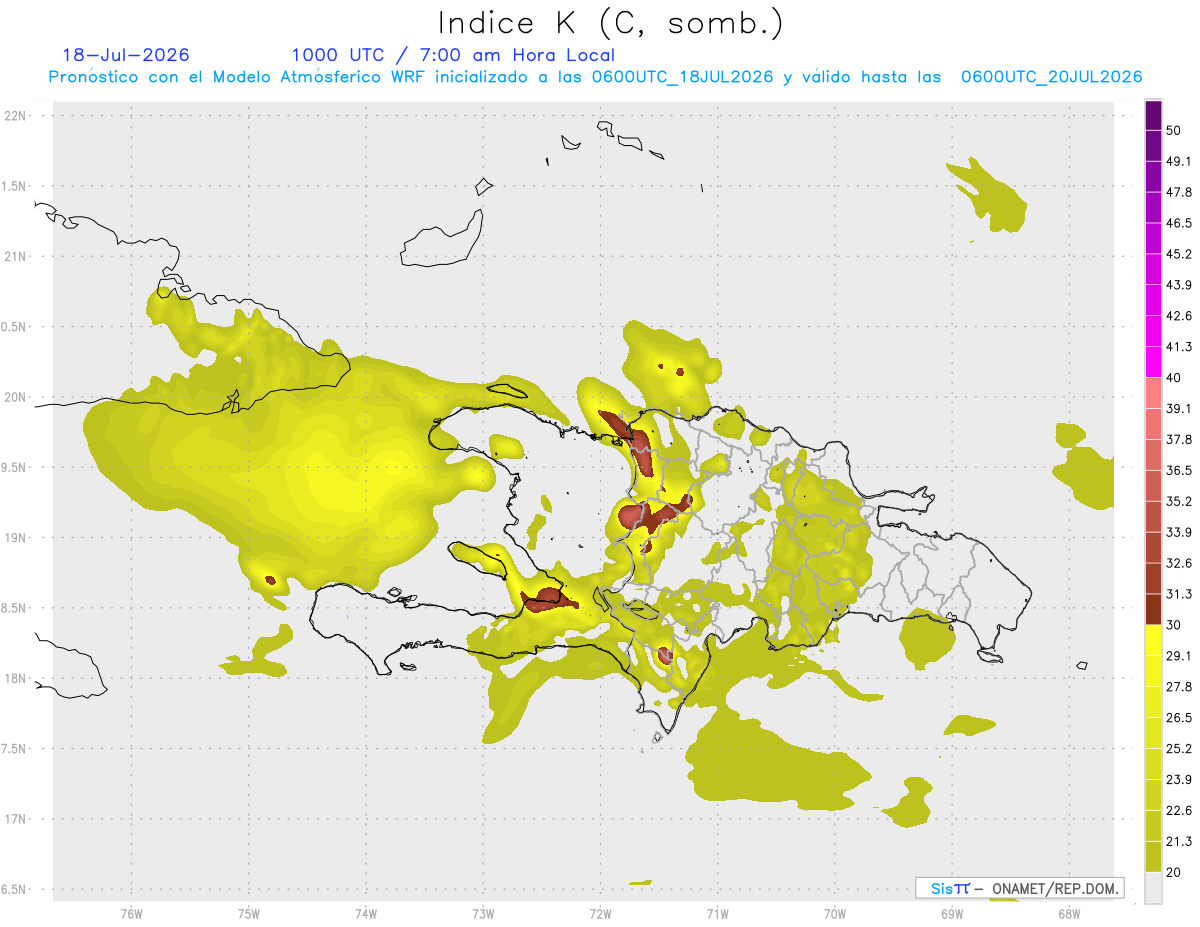Click the colorbar value '35.2'
1200x927 pixels.
click(1179, 502)
